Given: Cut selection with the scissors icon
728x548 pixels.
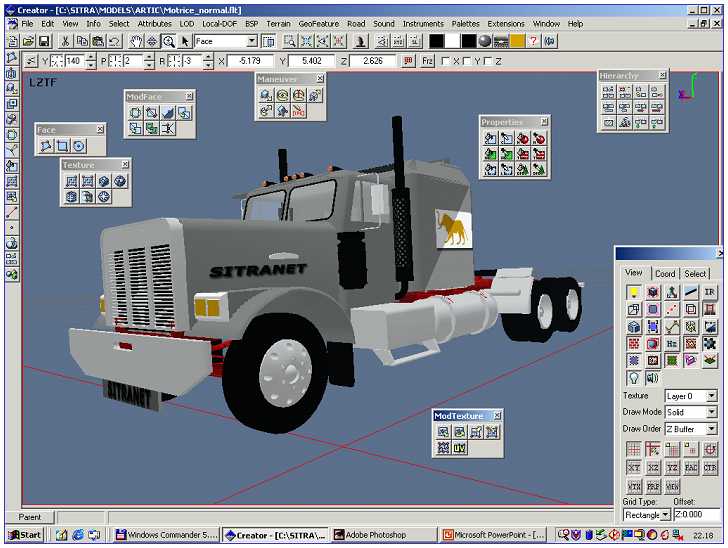Looking at the screenshot, I should [x=65, y=41].
